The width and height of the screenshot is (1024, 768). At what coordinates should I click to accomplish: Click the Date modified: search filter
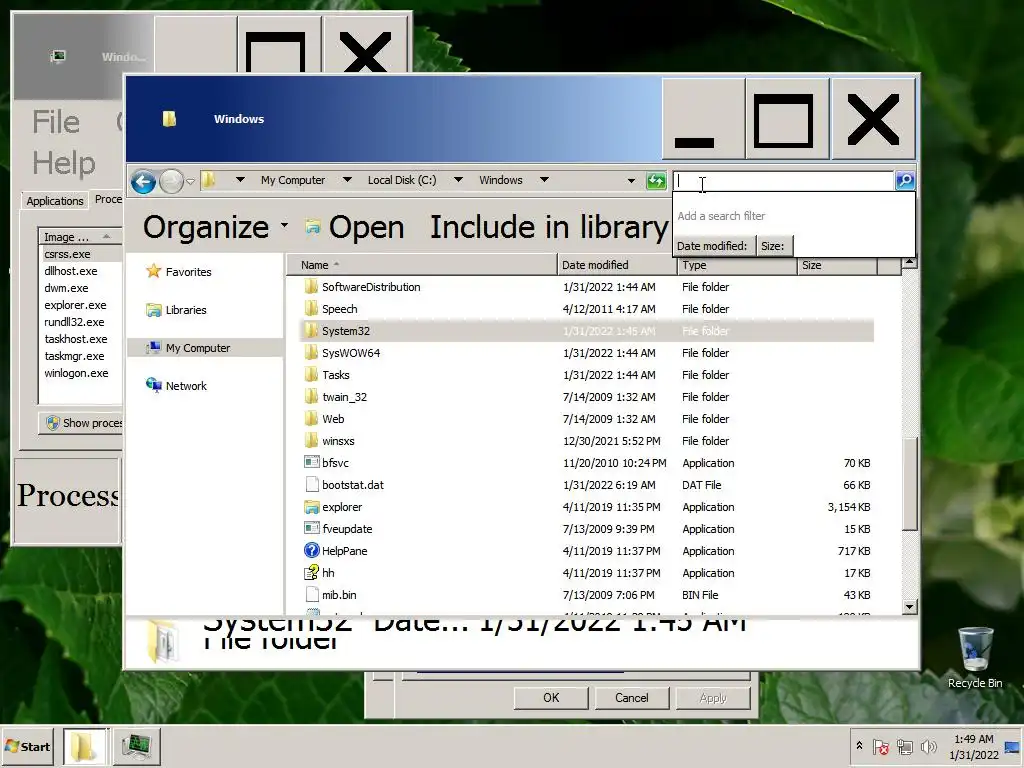tap(712, 246)
